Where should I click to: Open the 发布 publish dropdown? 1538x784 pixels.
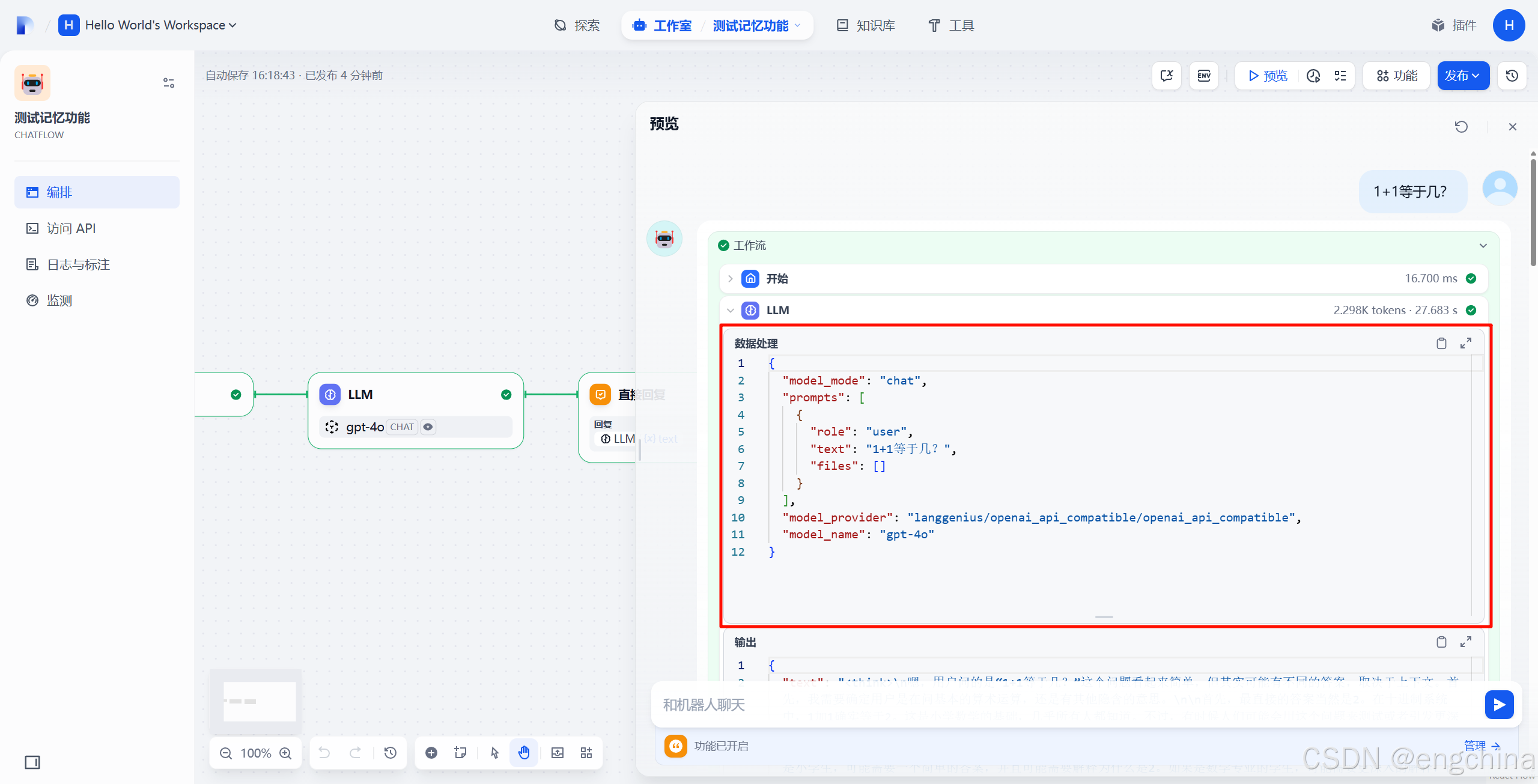pos(1463,76)
